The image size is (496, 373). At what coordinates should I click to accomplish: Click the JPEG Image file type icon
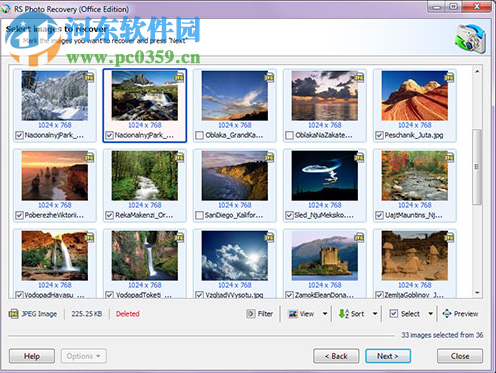[13, 314]
